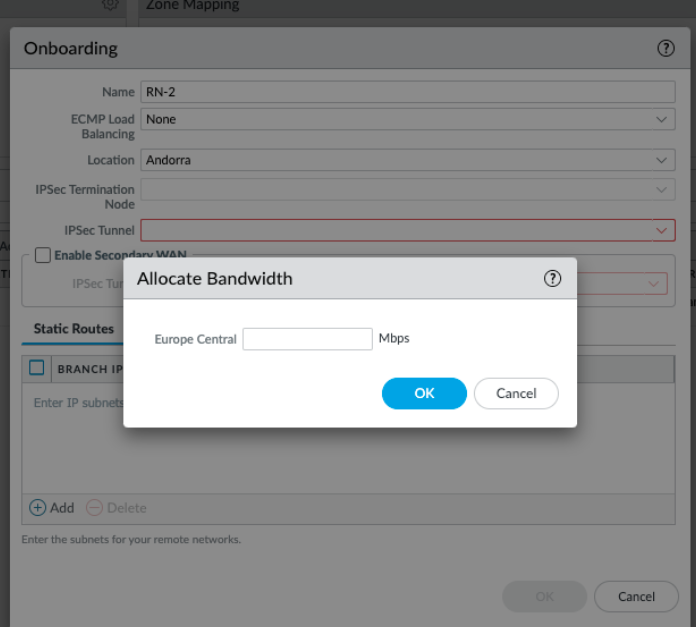This screenshot has width=696, height=627.
Task: Focus the Europe Central Mbps input field
Action: [308, 339]
